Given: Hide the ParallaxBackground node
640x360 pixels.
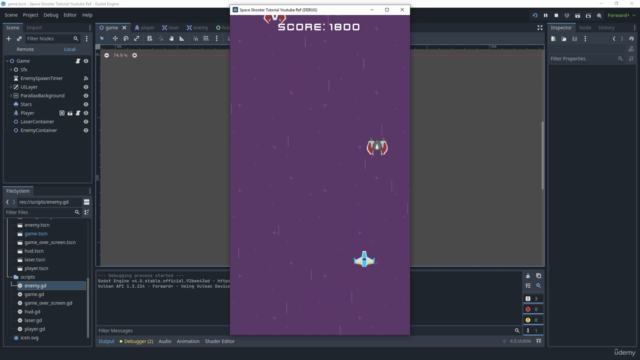Looking at the screenshot, I should [x=86, y=96].
